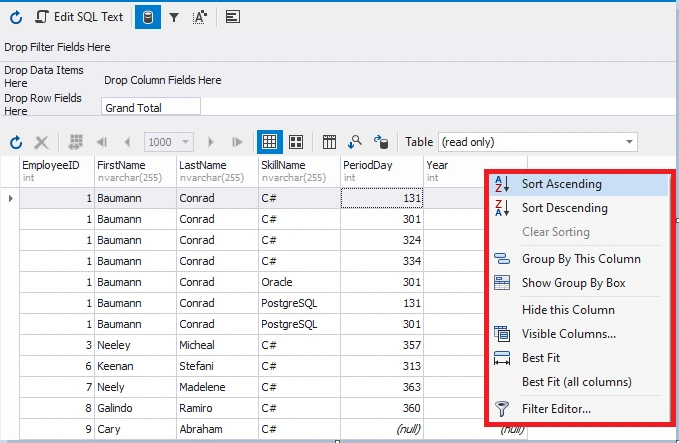
Task: Click the Neely first name cell
Action: click(135, 387)
